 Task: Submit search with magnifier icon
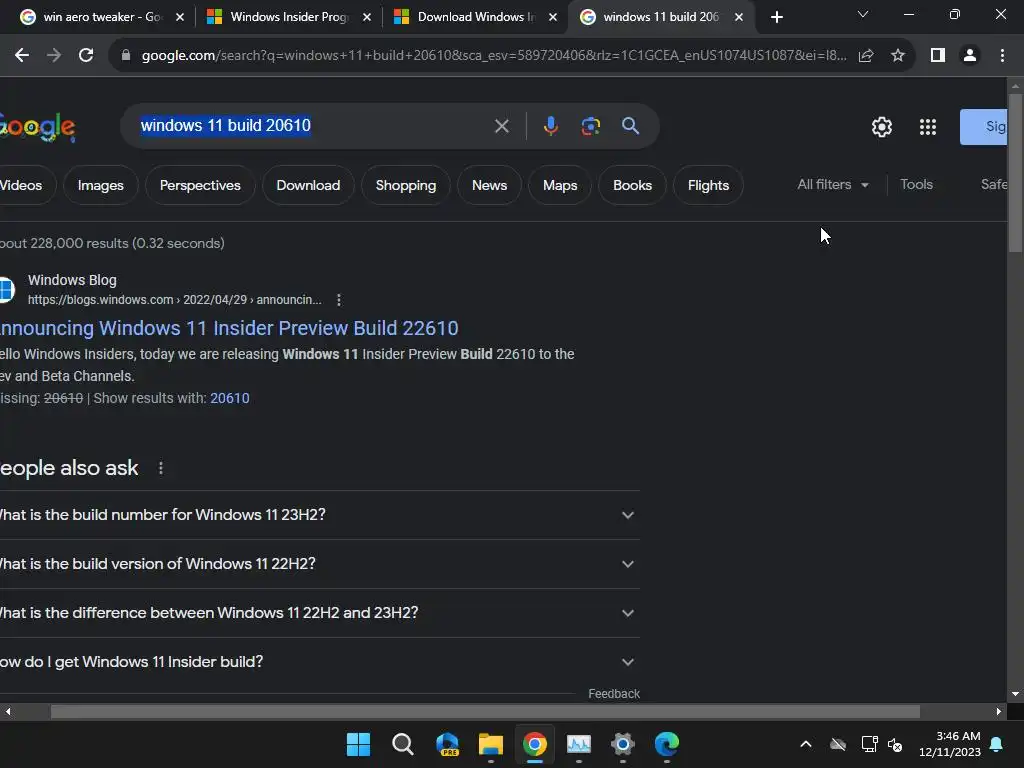click(x=630, y=126)
